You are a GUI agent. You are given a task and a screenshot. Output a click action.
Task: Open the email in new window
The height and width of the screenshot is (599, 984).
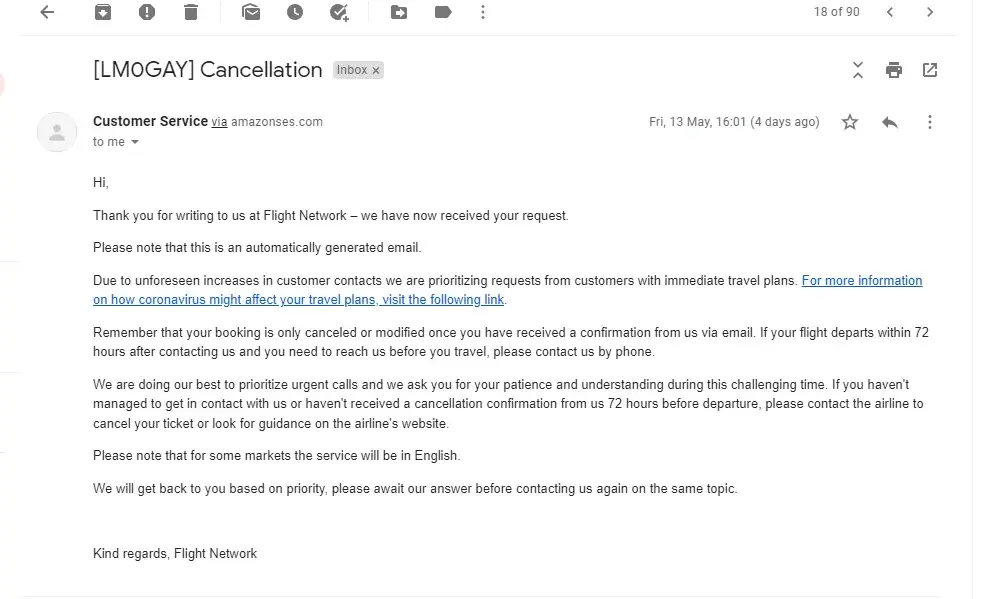pyautogui.click(x=930, y=70)
